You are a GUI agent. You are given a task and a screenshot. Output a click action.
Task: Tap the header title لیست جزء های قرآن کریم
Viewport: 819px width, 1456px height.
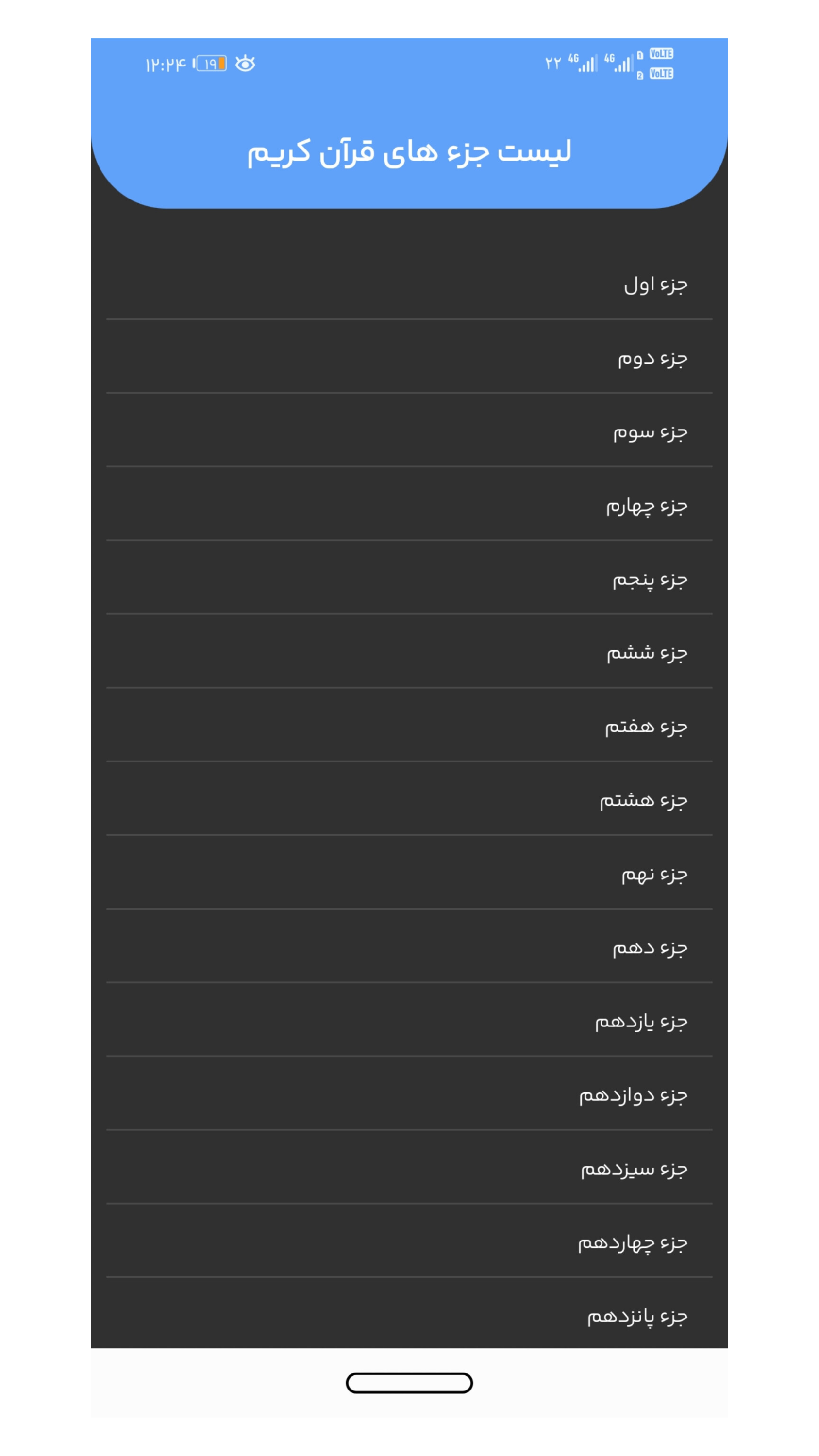pos(409,152)
